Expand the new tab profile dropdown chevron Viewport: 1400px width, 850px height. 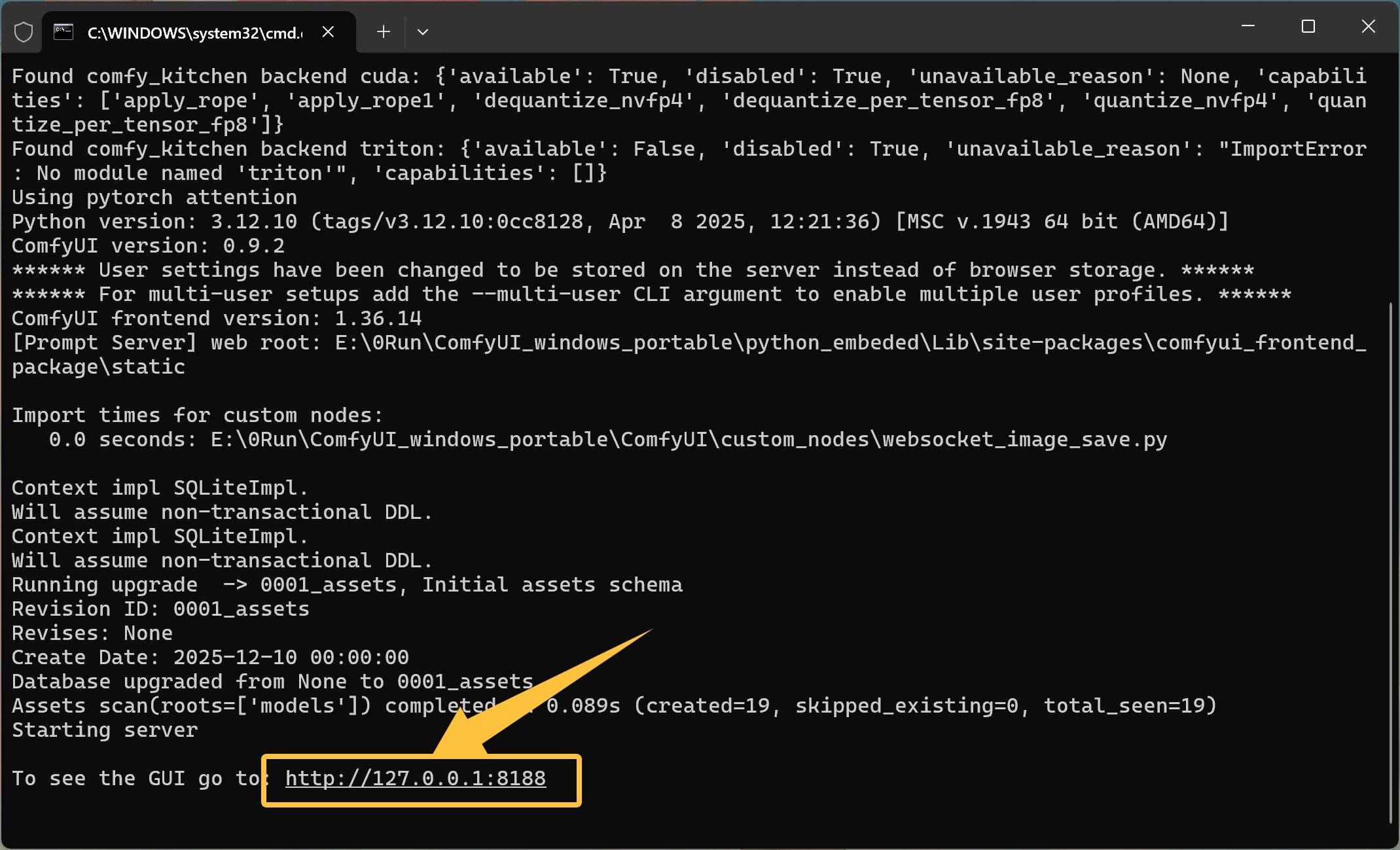423,31
